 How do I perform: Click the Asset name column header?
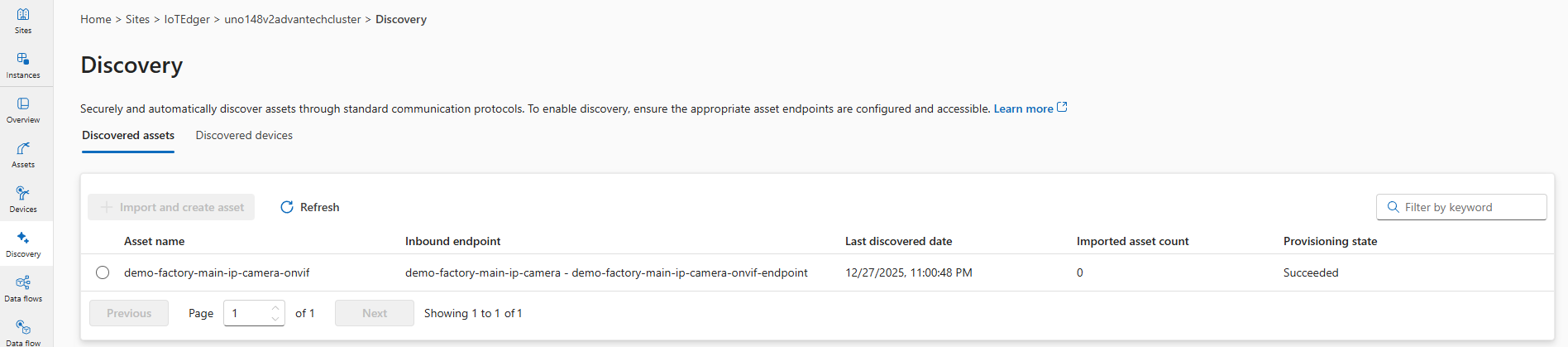click(155, 241)
